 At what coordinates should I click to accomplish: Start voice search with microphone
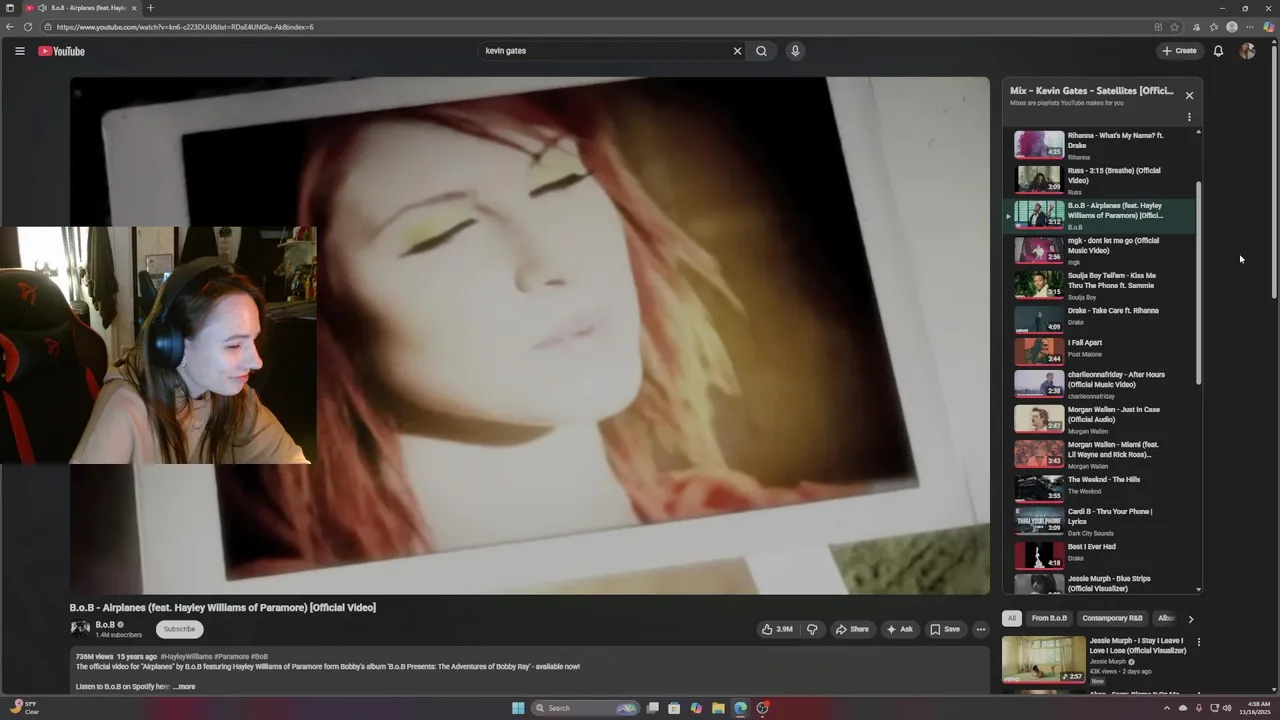point(795,51)
